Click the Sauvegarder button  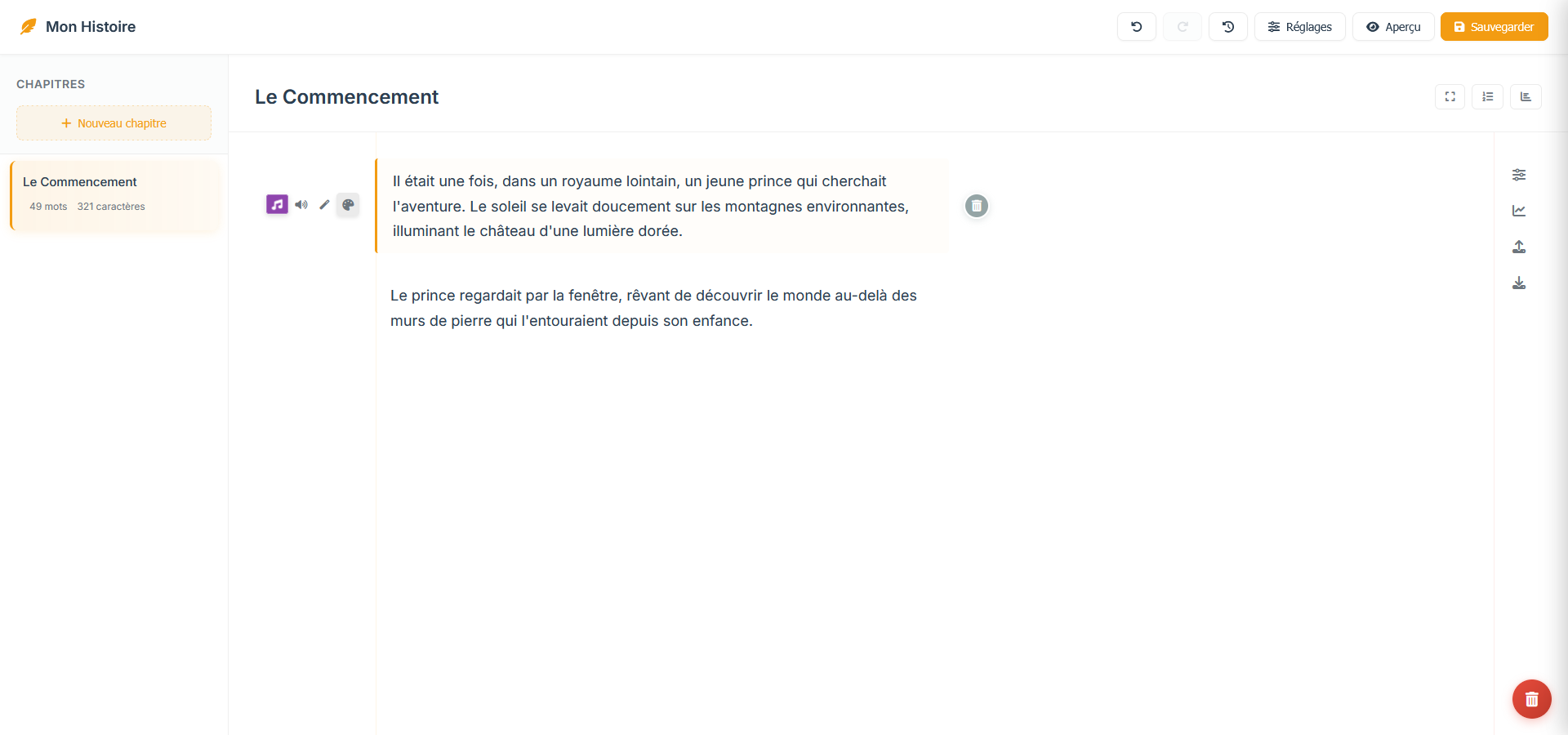(1494, 27)
